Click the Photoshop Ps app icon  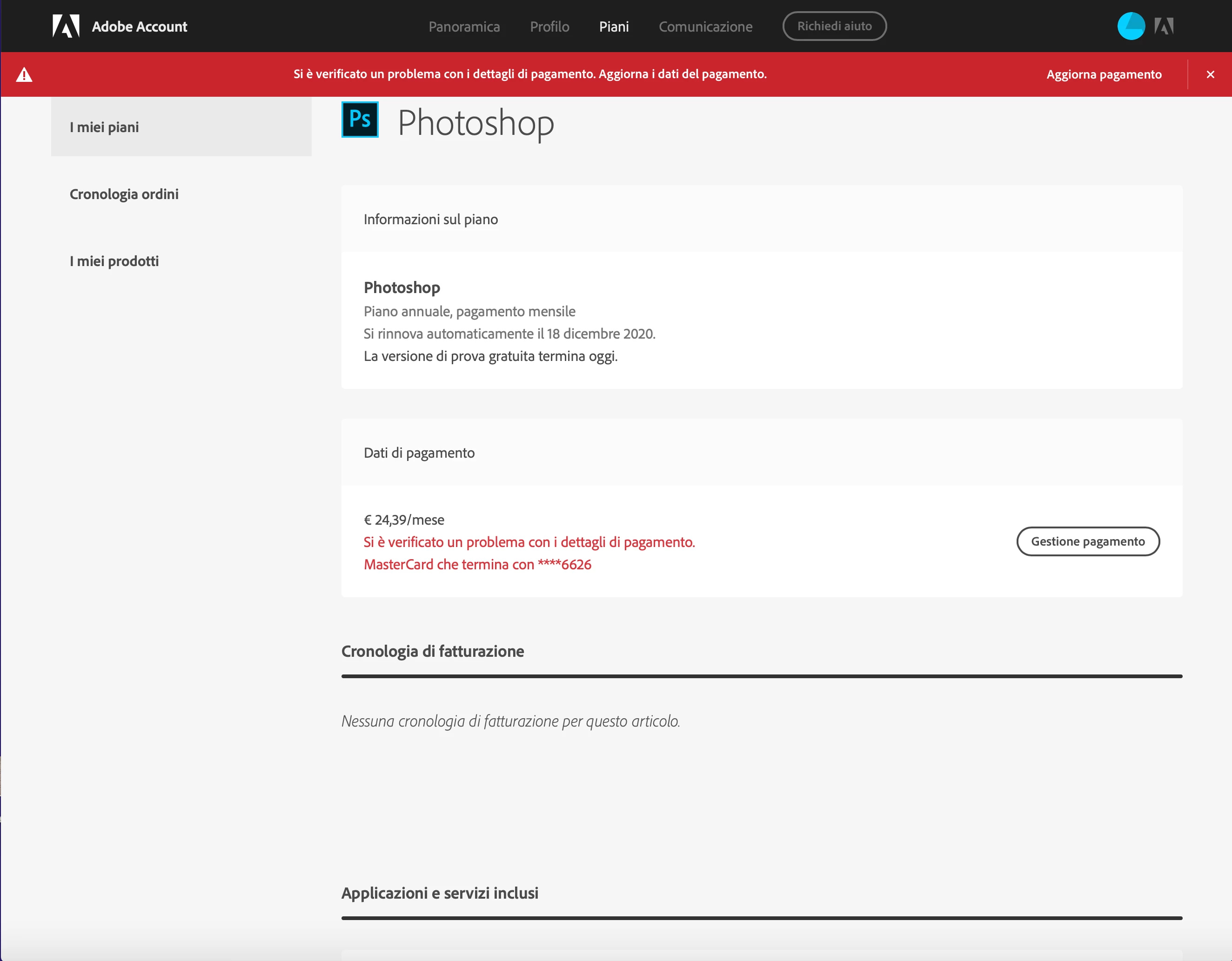[x=360, y=120]
